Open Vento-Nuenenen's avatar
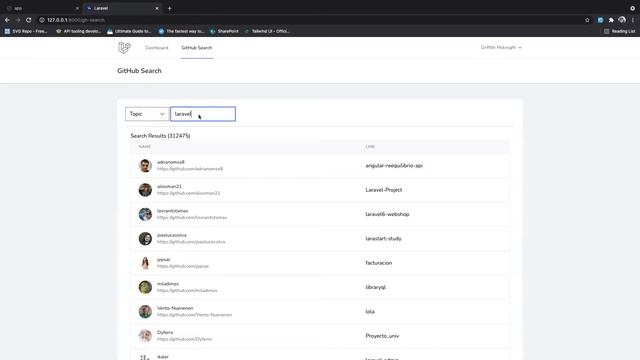Viewport: 640px width, 360px height. 145,311
